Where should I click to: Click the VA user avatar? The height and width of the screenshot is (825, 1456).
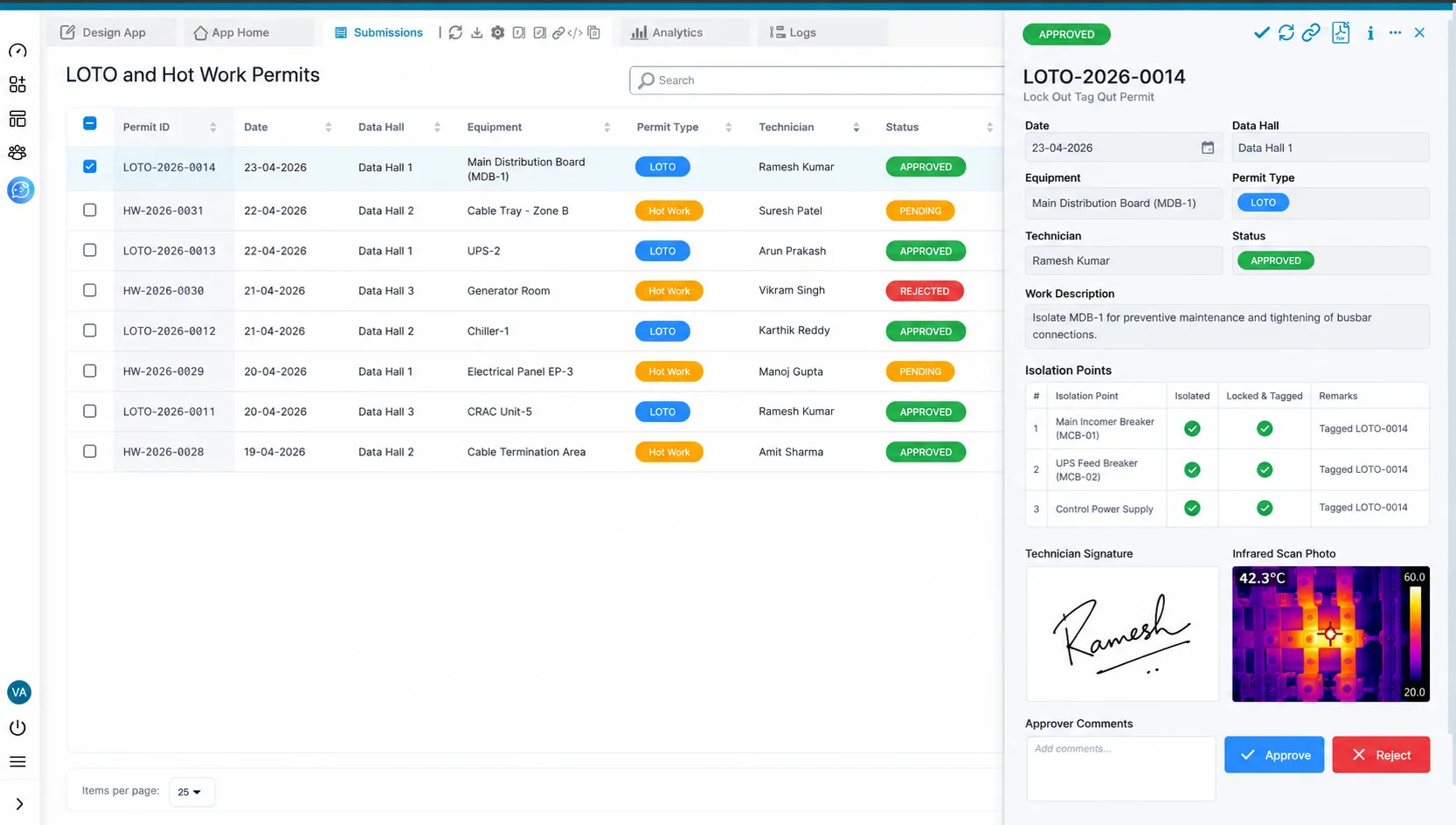[x=19, y=692]
